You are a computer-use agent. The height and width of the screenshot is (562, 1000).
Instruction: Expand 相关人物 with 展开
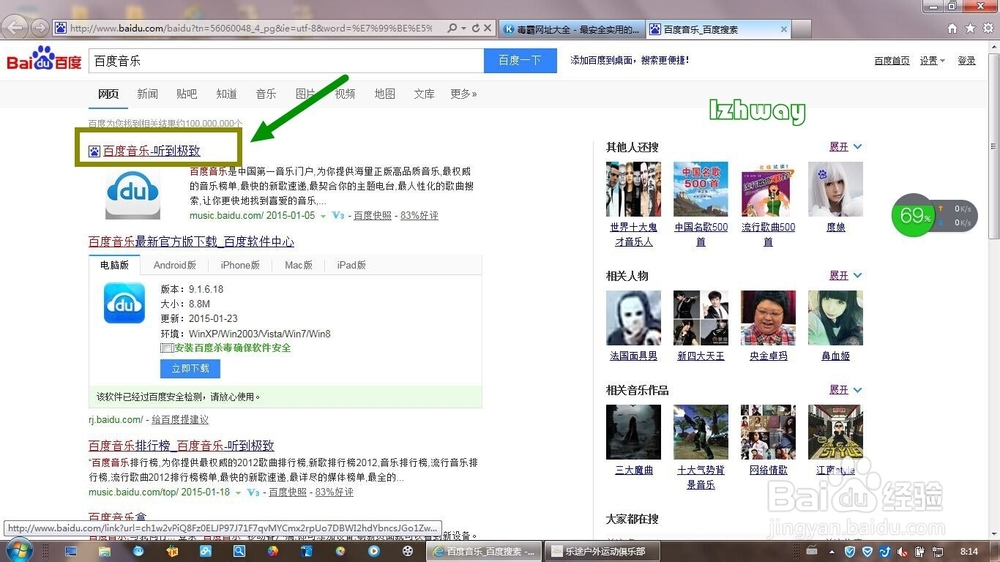click(845, 276)
